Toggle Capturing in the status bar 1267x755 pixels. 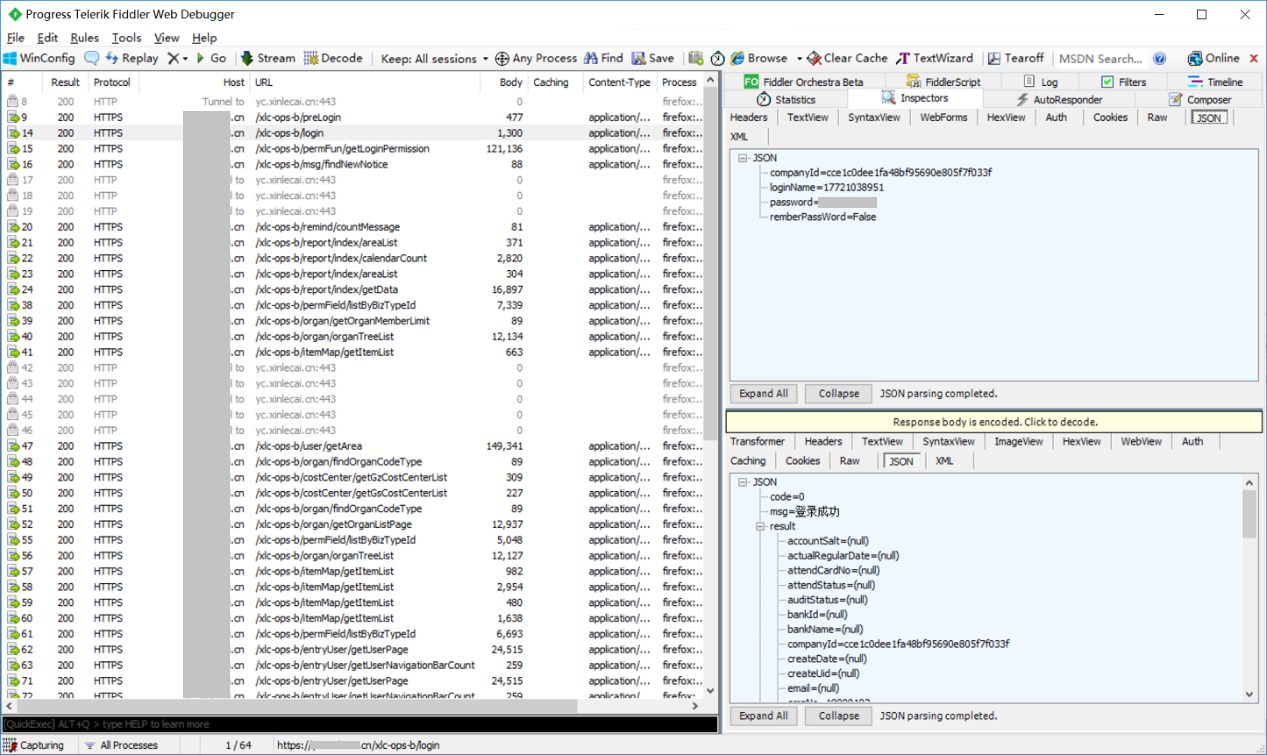34,745
